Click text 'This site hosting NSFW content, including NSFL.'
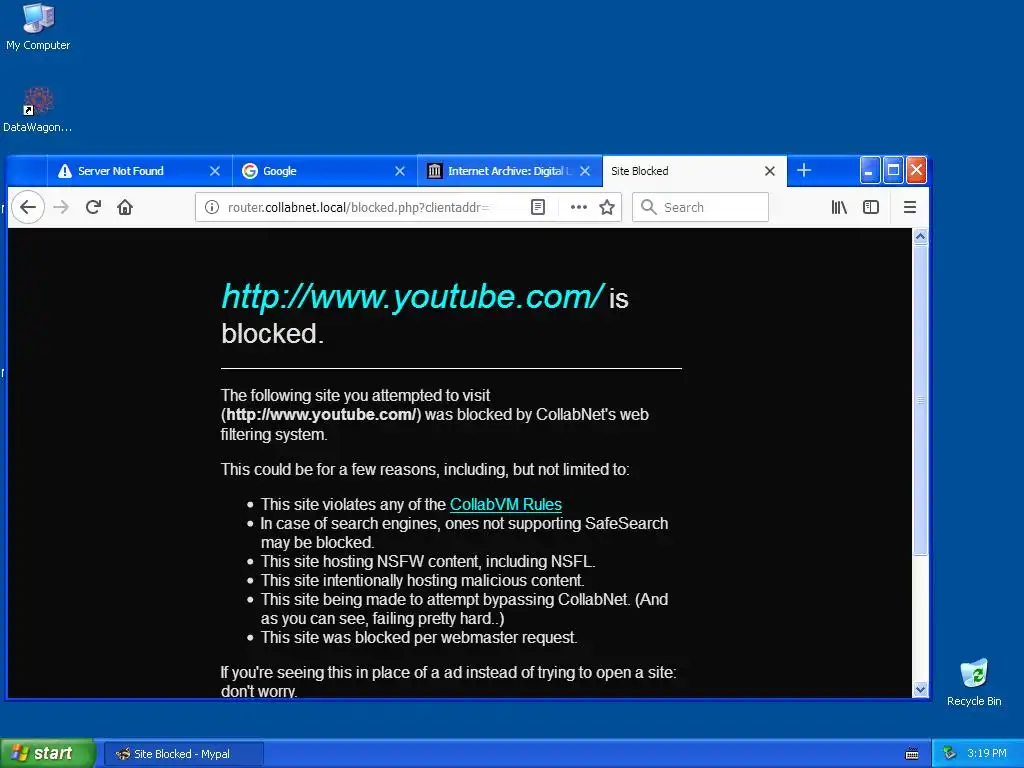This screenshot has height=768, width=1024. point(428,562)
